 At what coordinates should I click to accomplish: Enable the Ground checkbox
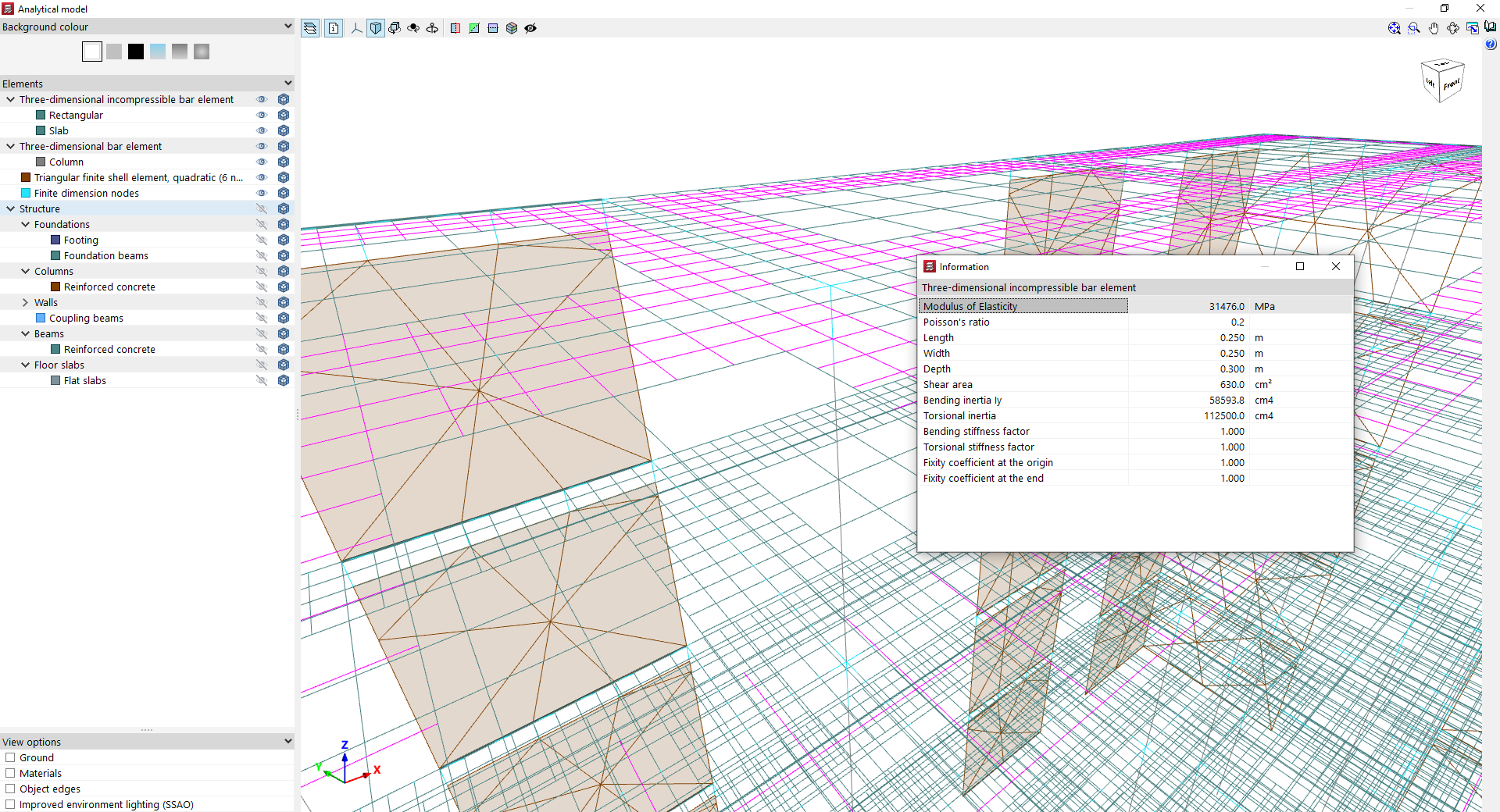[x=11, y=757]
